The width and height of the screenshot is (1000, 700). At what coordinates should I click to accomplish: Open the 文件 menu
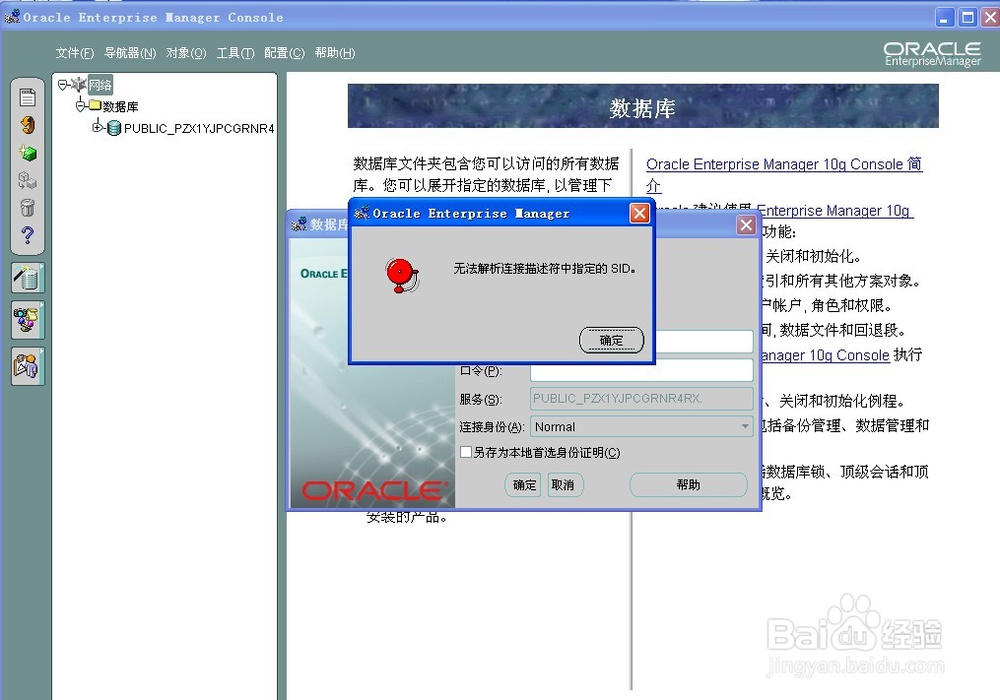pos(72,53)
